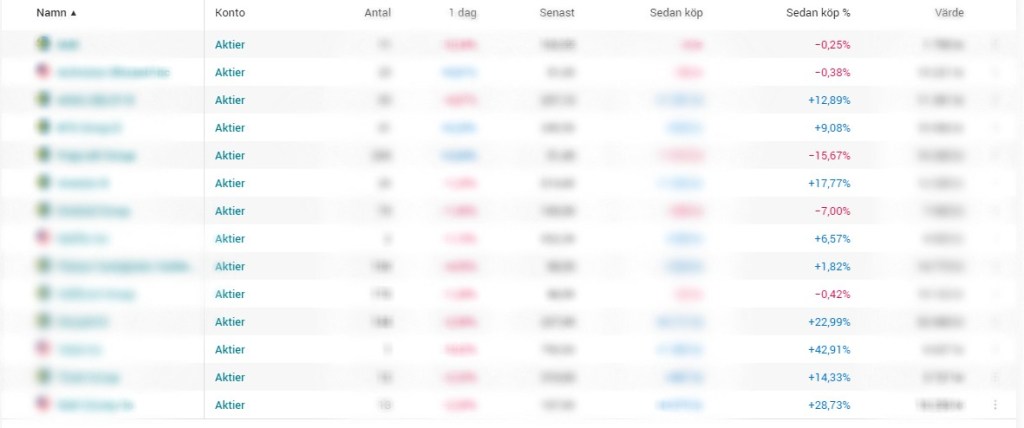Open row options for the +22,99% row
1024x428 pixels.
995,322
